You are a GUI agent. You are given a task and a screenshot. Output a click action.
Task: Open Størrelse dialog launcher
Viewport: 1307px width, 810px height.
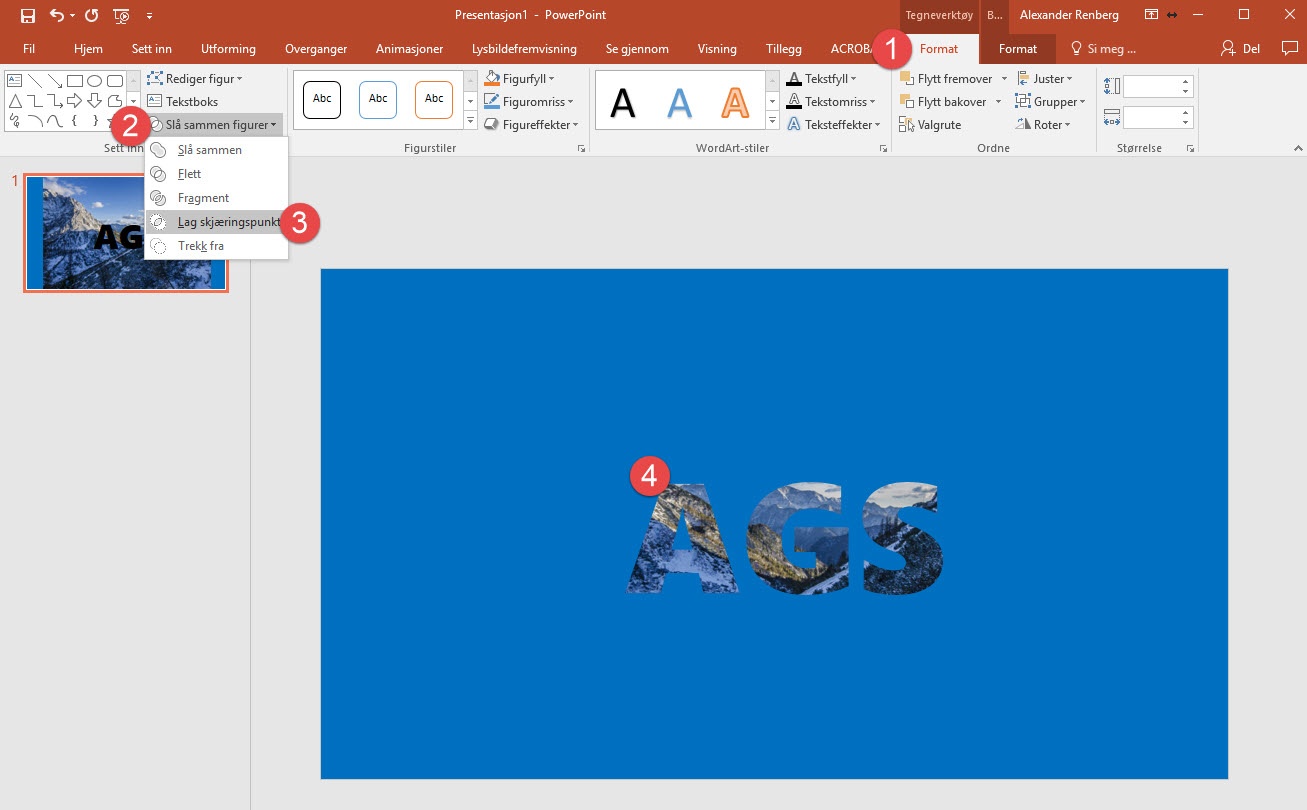1189,148
